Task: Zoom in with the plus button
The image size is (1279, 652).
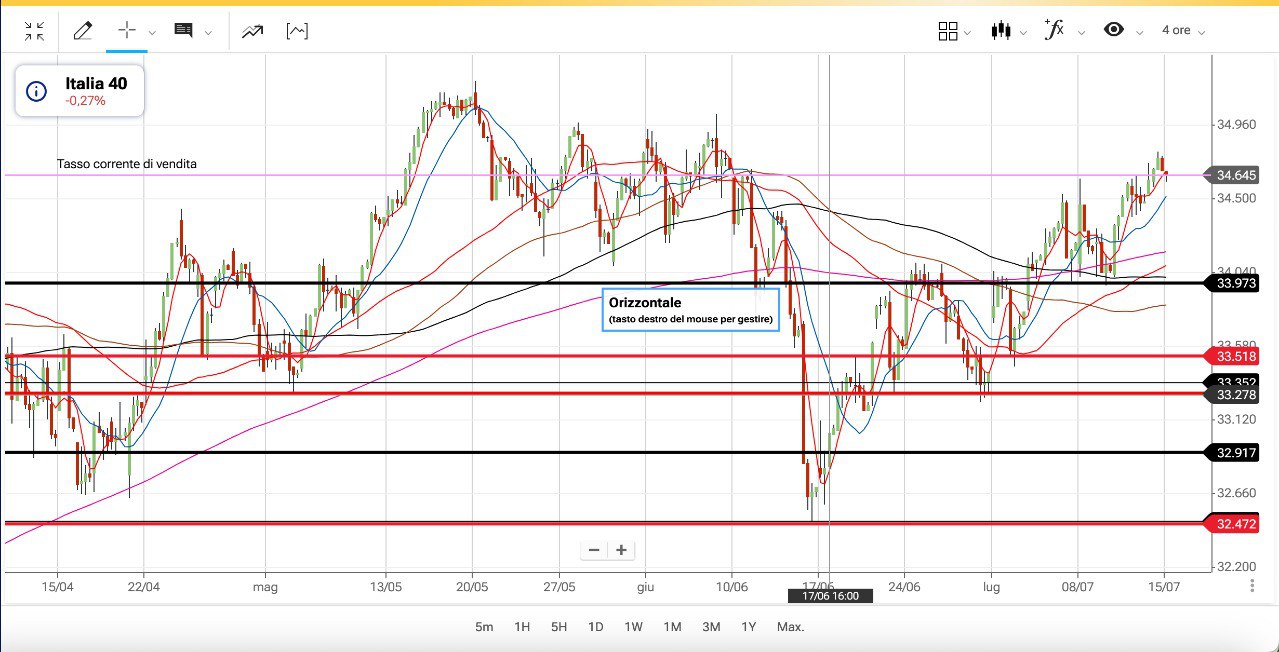Action: pyautogui.click(x=621, y=550)
